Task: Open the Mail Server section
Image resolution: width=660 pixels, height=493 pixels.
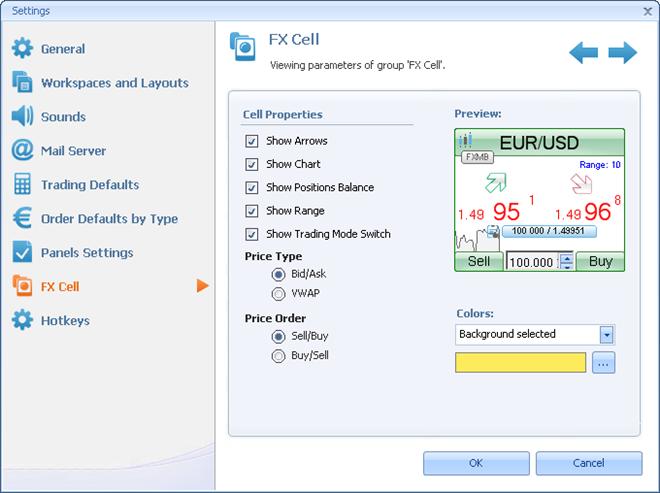Action: click(x=73, y=151)
